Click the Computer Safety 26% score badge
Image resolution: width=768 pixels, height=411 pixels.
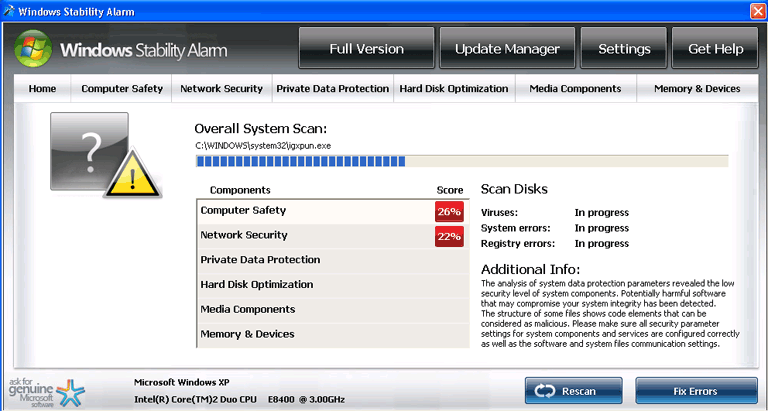click(x=449, y=211)
